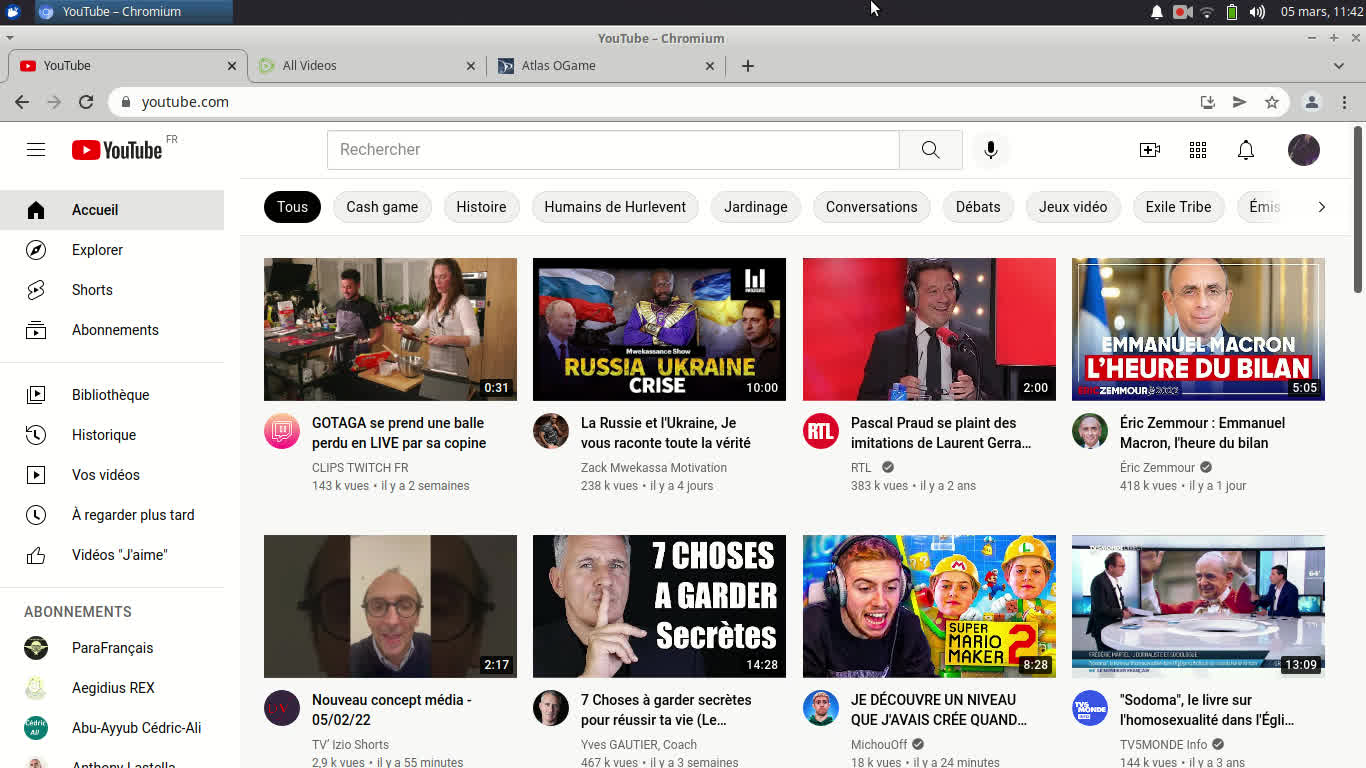Click the install app icon in address bar
This screenshot has width=1366, height=768.
click(1207, 102)
